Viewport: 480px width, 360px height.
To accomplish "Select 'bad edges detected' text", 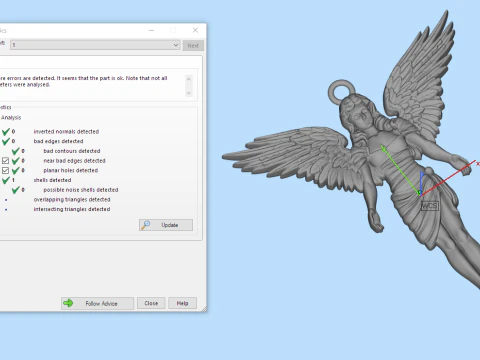I will point(58,141).
